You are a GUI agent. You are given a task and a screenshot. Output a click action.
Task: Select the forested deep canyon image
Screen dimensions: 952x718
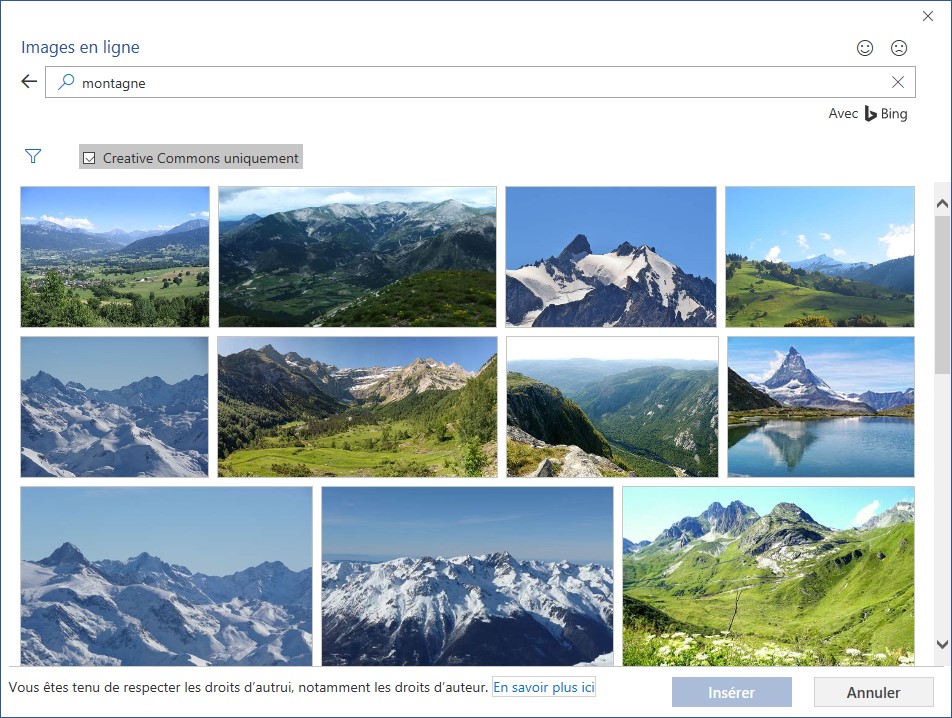[x=612, y=407]
